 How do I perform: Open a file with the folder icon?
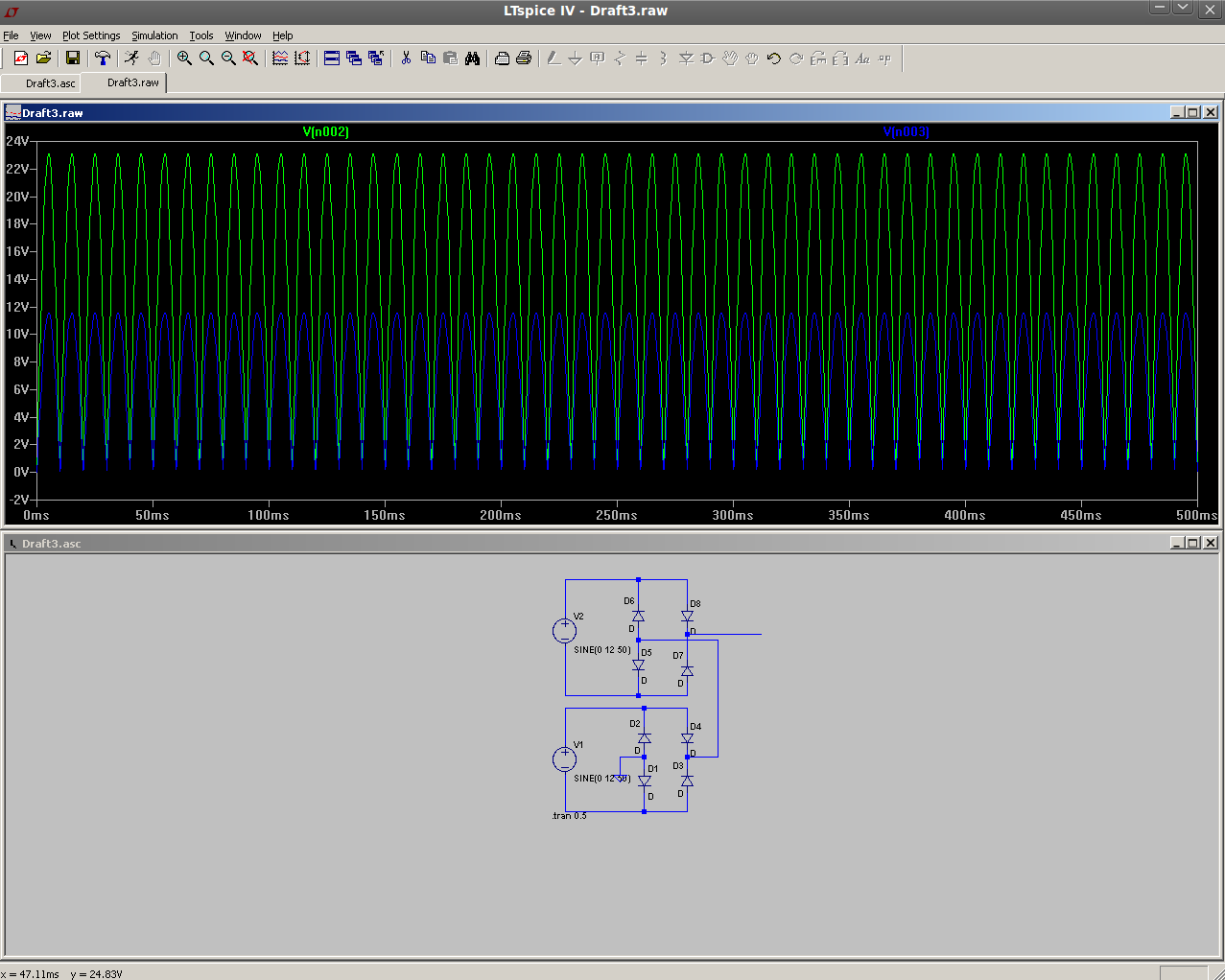(43, 58)
